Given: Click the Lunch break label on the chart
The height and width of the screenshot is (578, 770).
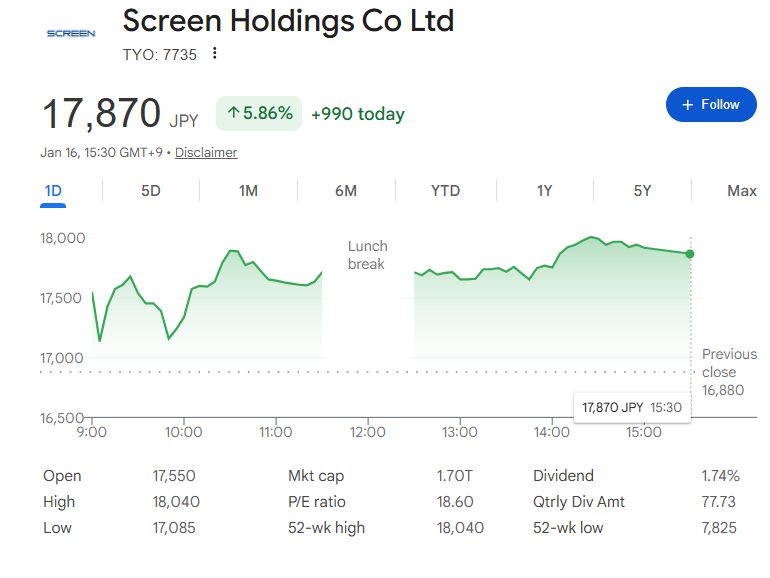Looking at the screenshot, I should click(x=367, y=255).
